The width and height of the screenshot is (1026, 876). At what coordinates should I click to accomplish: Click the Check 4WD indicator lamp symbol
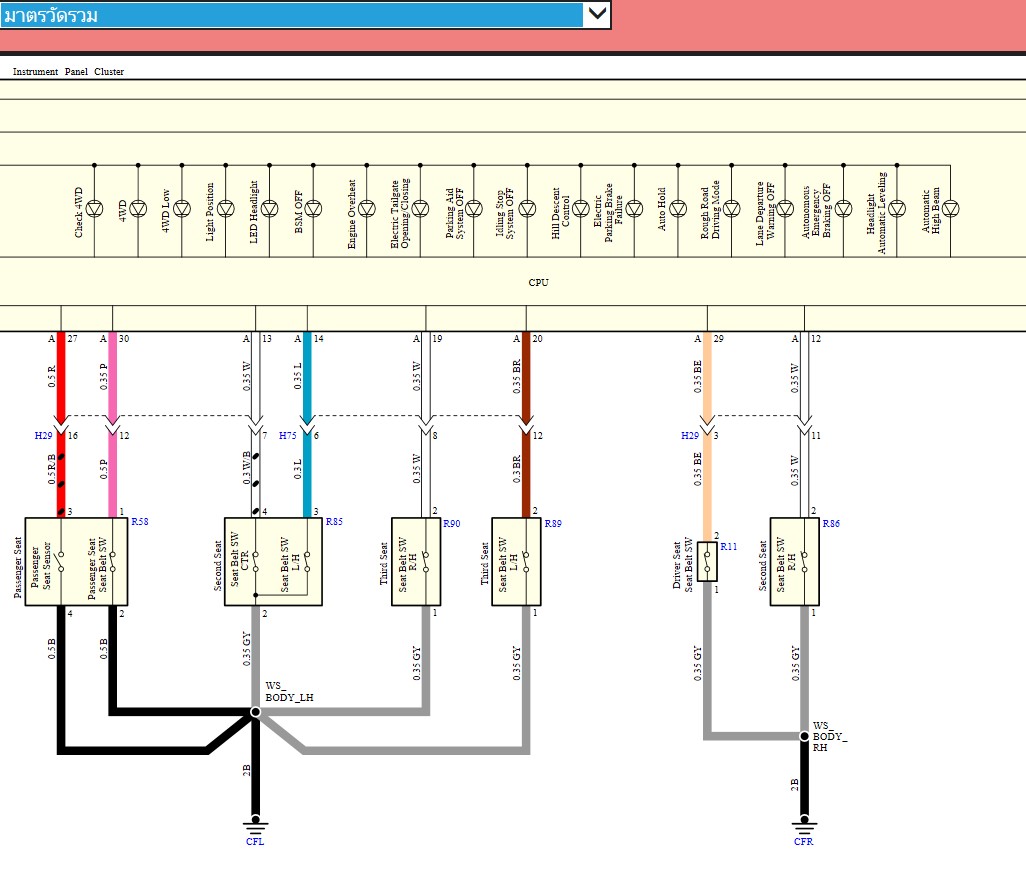pos(94,209)
